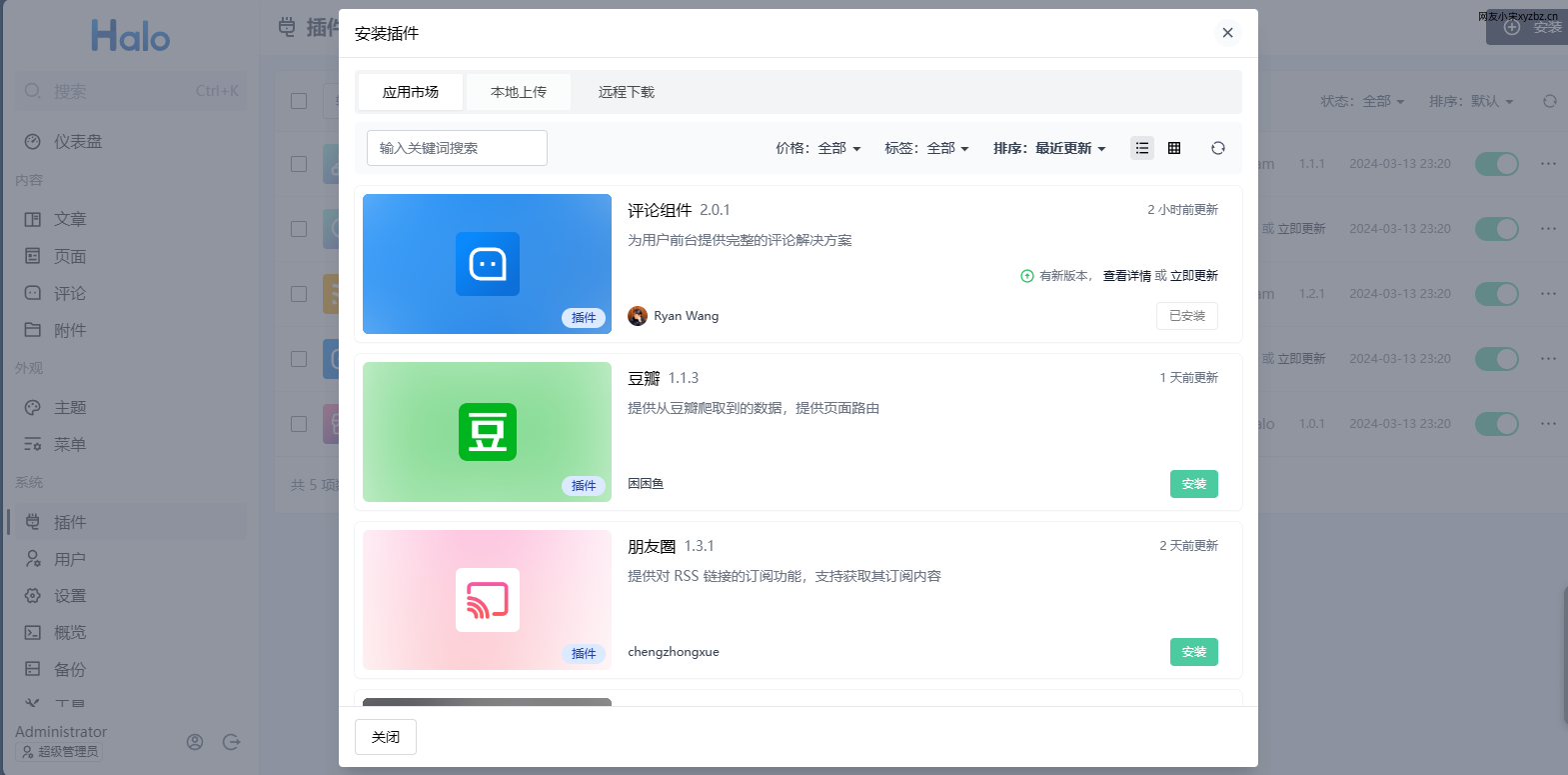
Task: Open the 标签 filter dropdown
Action: pos(926,148)
